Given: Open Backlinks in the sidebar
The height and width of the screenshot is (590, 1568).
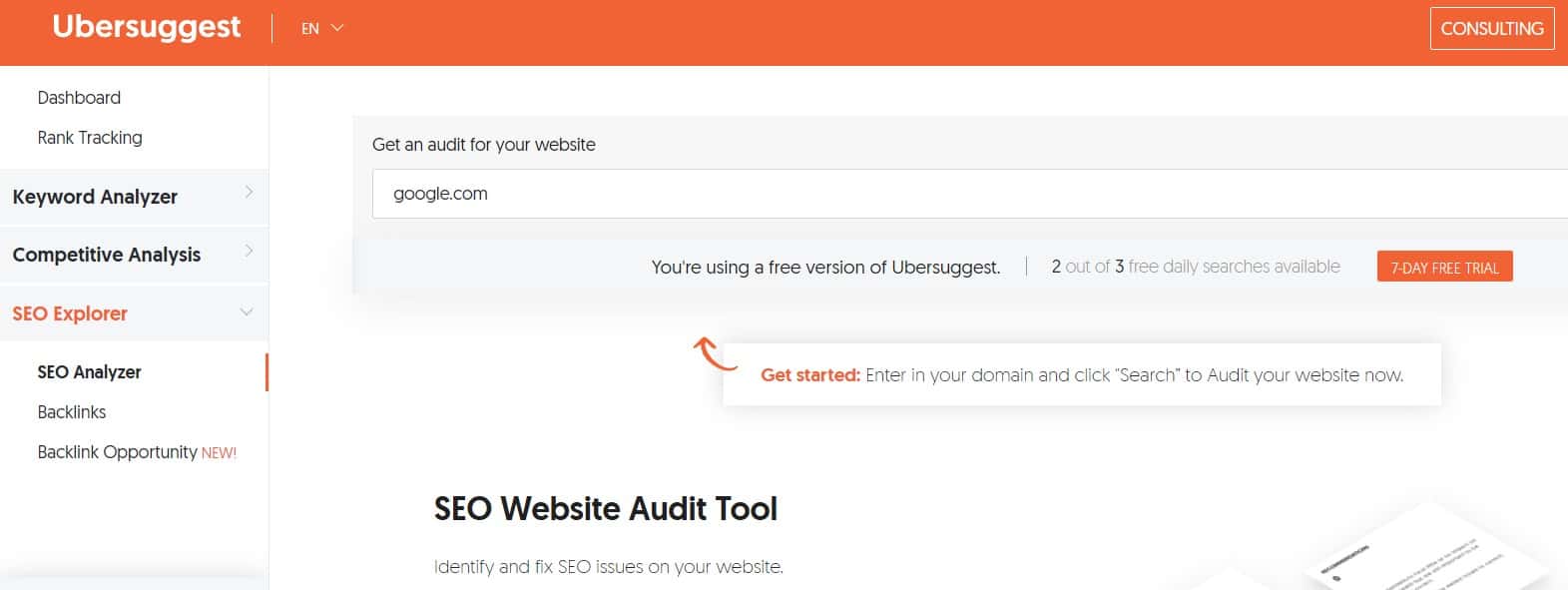Looking at the screenshot, I should [x=71, y=412].
